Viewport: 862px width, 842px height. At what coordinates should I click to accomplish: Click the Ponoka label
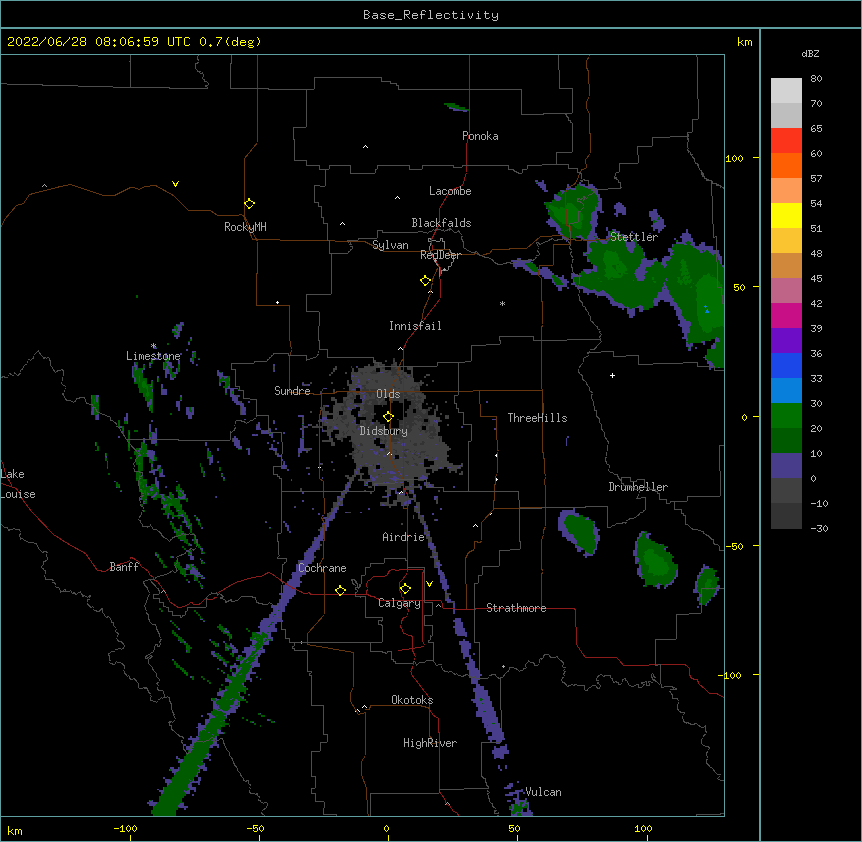tap(480, 136)
